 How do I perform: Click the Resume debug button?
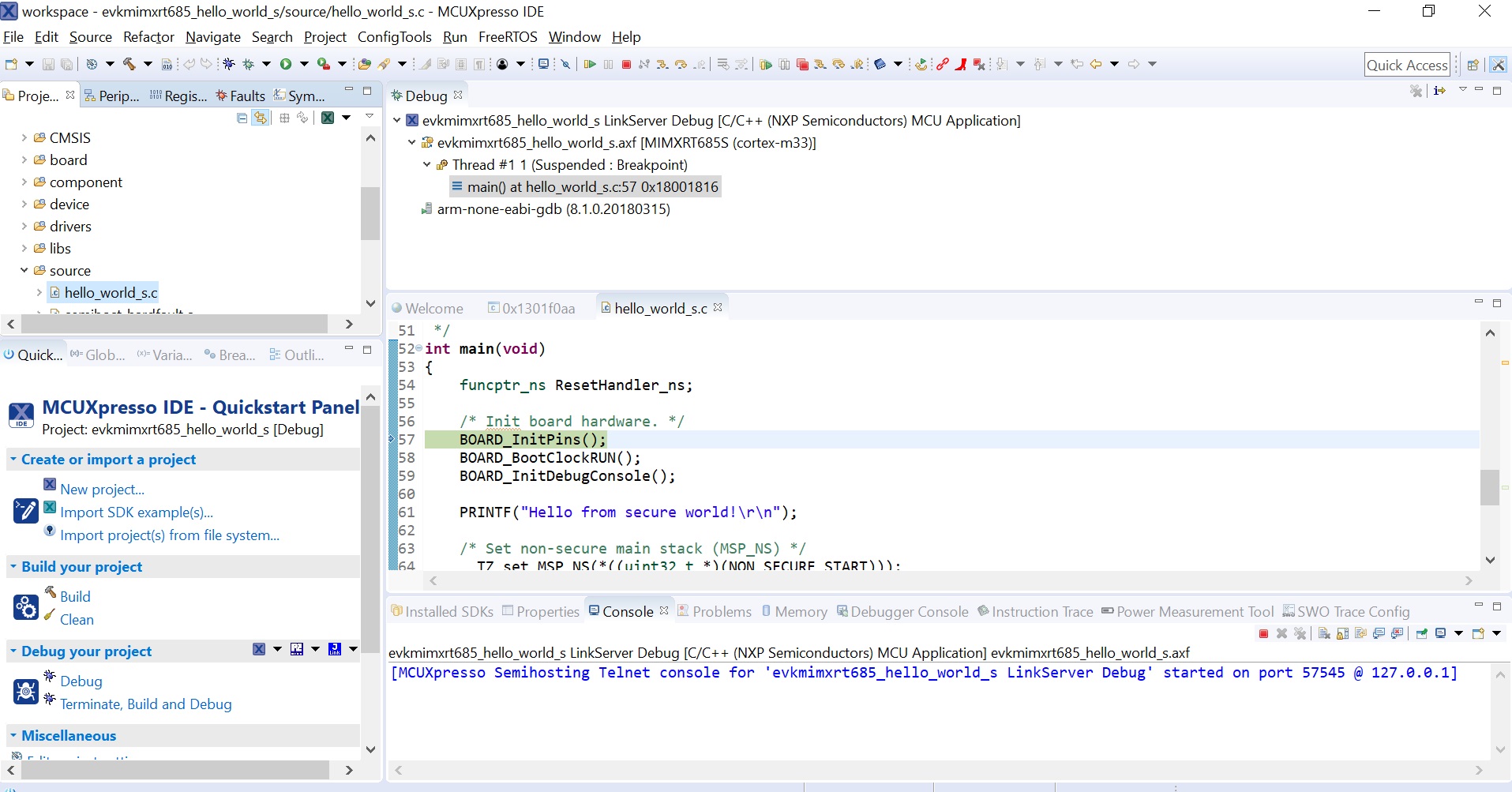pyautogui.click(x=589, y=64)
